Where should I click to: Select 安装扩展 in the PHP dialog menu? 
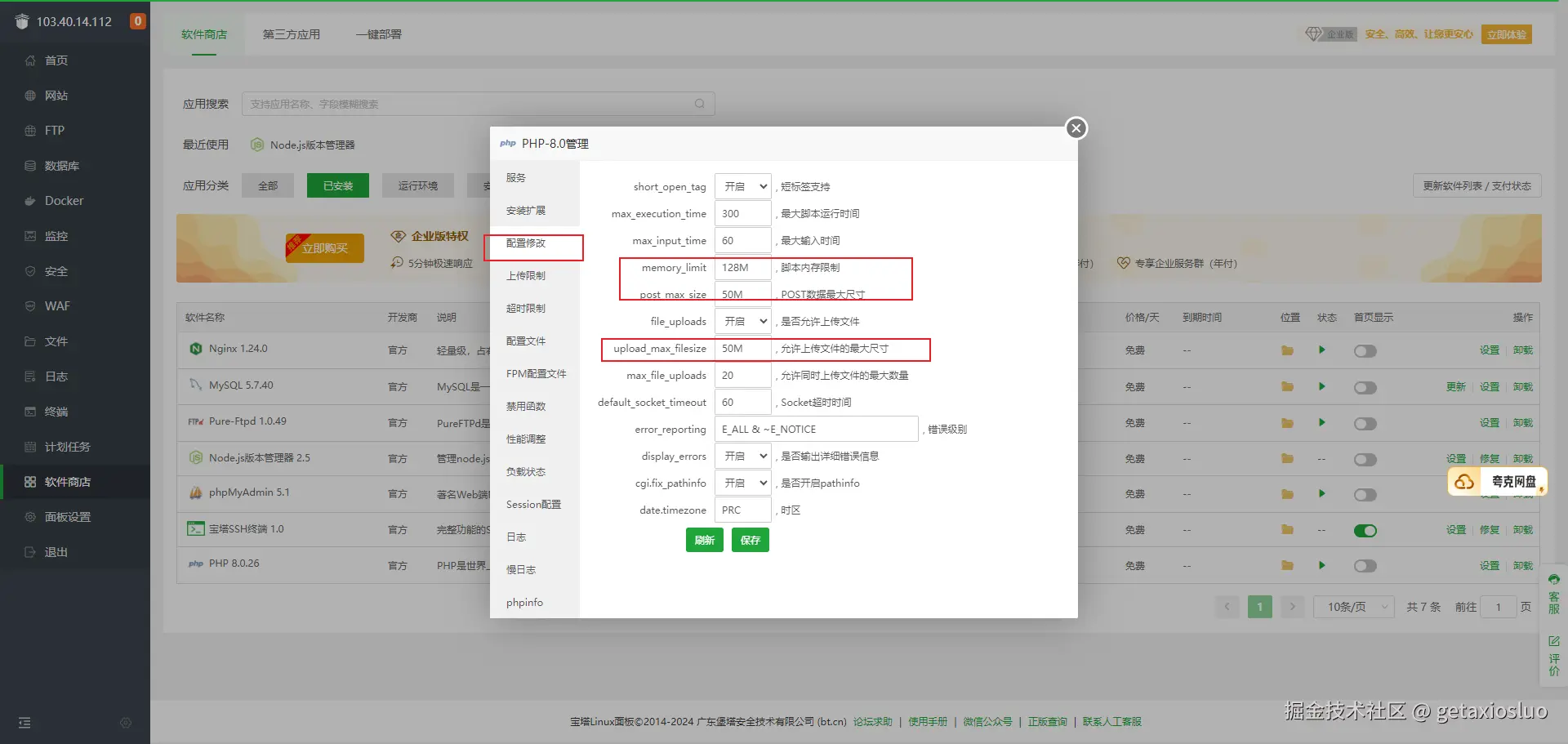(535, 210)
